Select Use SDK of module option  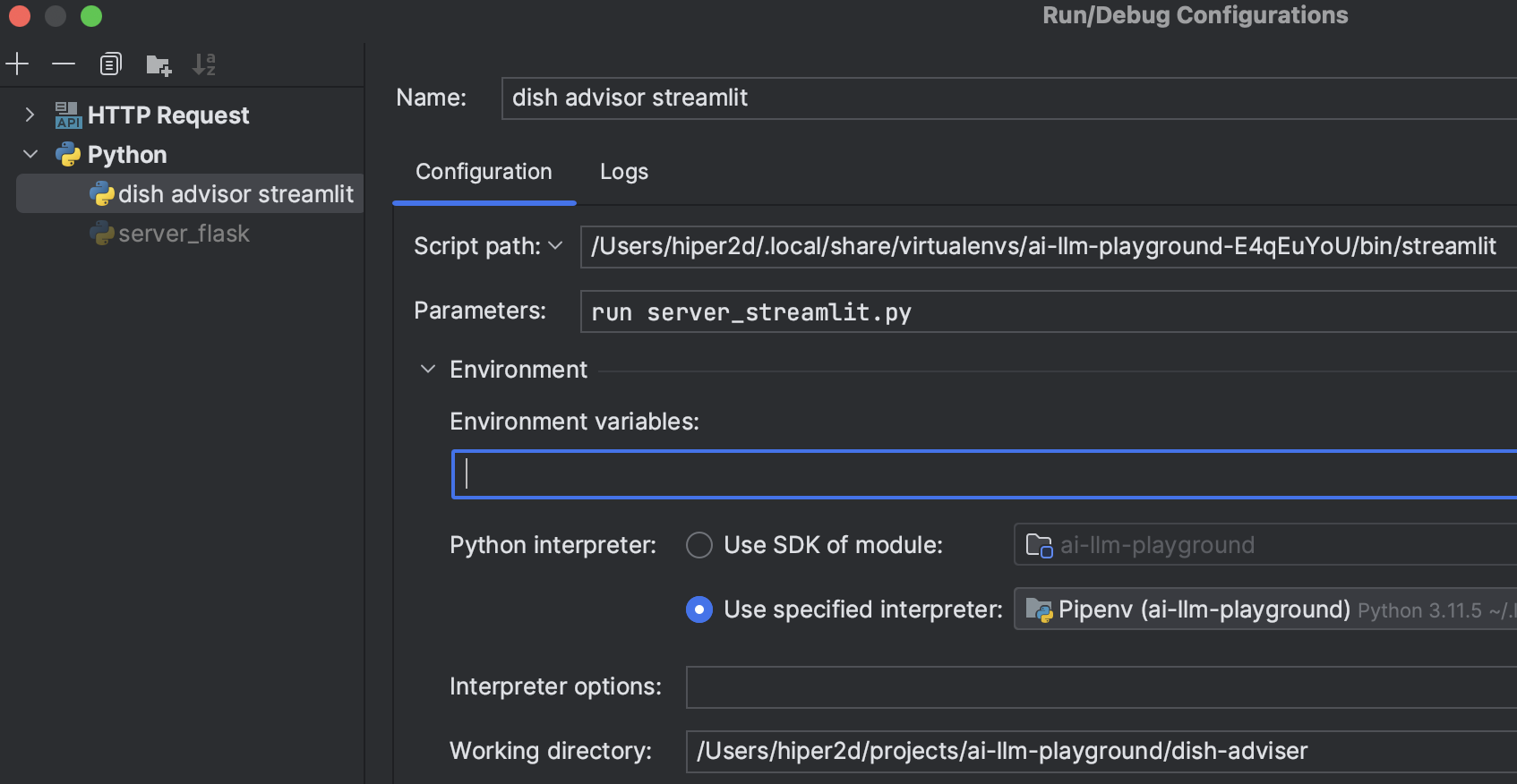(699, 545)
